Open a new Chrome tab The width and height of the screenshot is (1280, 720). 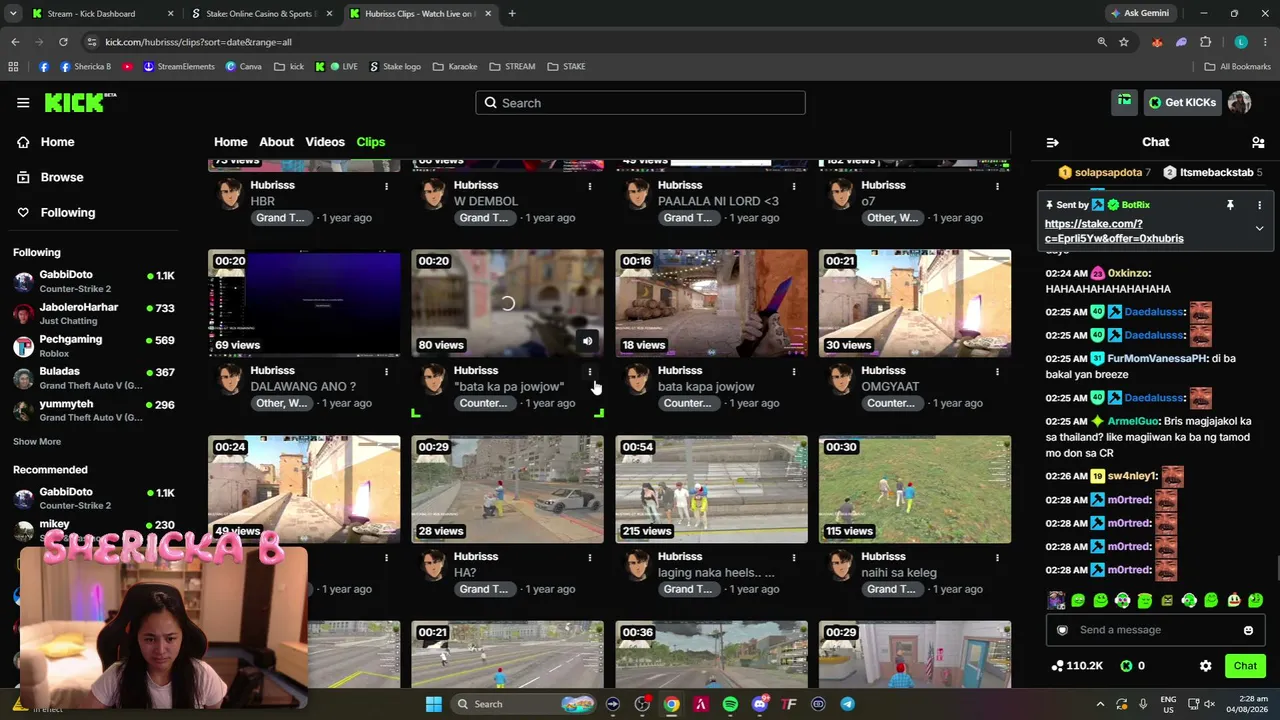512,14
